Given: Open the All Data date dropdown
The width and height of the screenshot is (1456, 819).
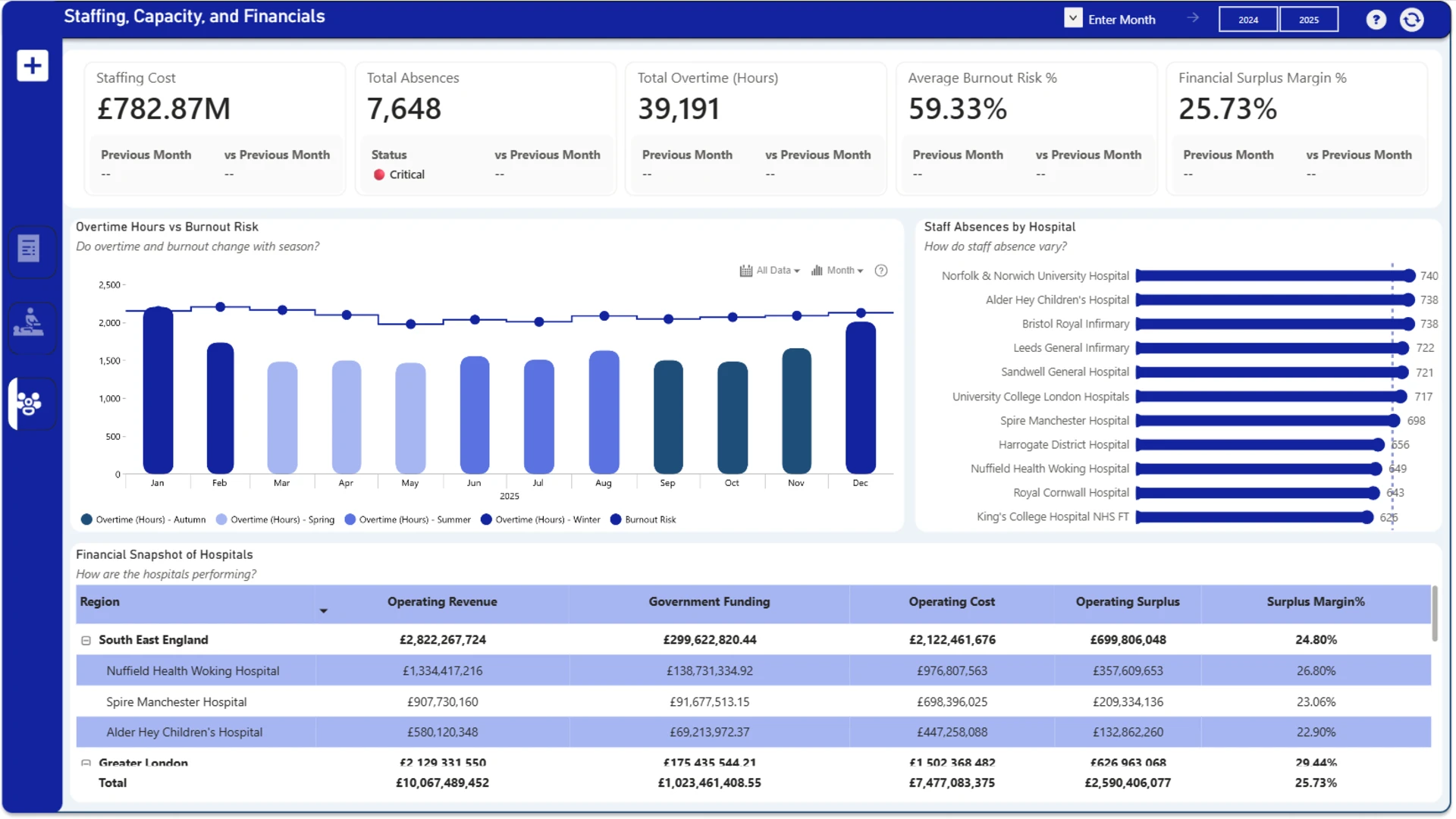Looking at the screenshot, I should coord(770,271).
